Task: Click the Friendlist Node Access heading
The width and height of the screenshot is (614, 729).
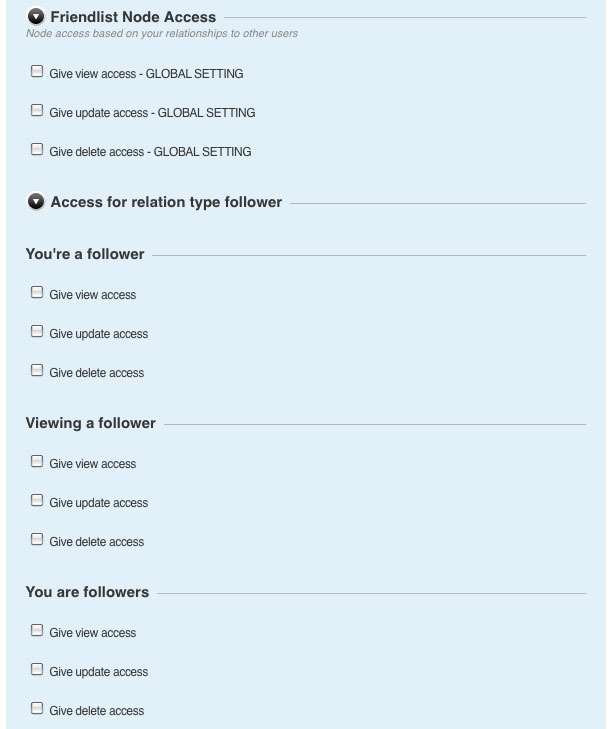Action: (133, 17)
